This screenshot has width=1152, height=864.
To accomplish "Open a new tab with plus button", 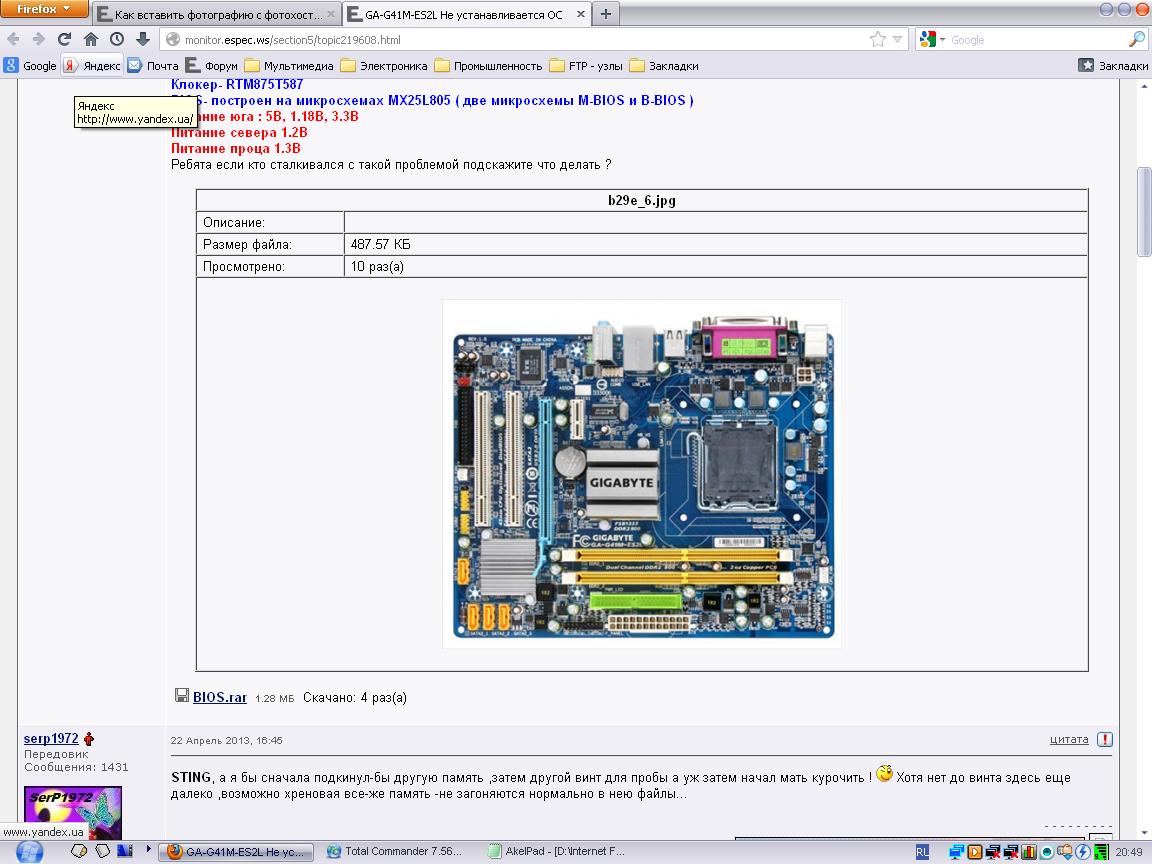I will 606,14.
